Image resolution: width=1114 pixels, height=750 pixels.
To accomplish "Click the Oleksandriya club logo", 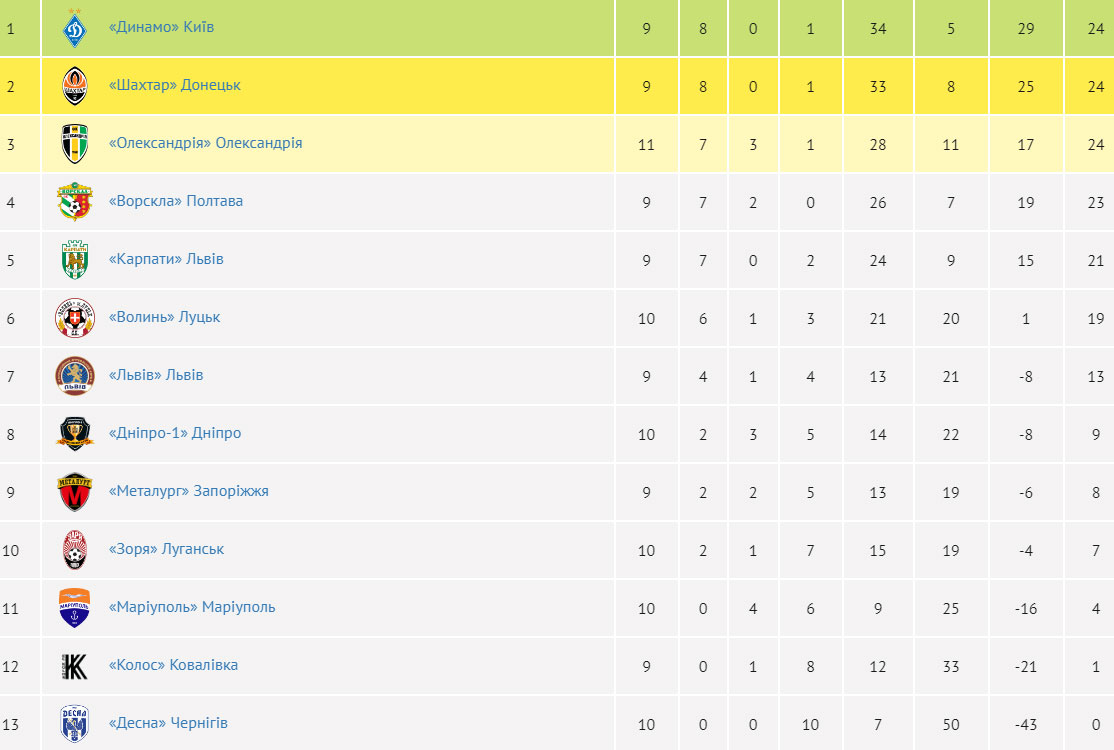I will point(75,144).
